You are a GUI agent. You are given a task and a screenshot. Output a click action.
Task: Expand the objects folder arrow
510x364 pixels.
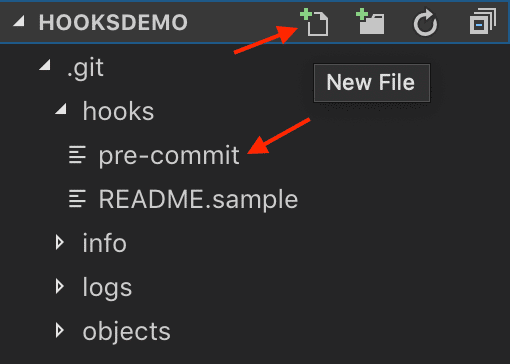click(60, 330)
